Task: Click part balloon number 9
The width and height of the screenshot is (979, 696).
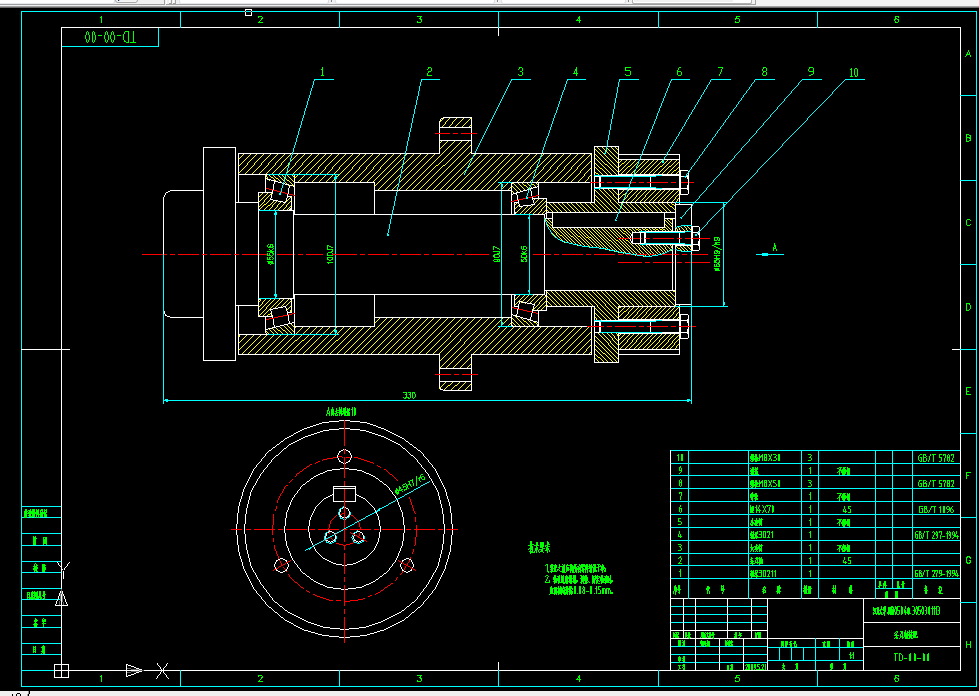Action: [x=811, y=72]
